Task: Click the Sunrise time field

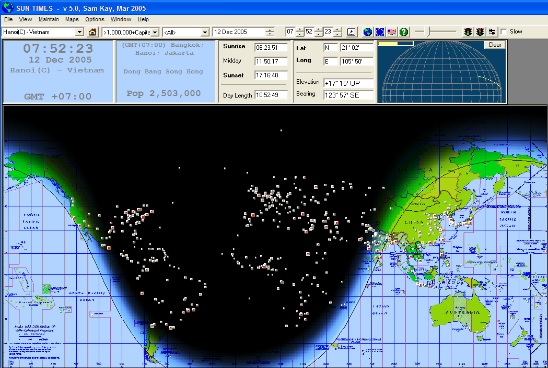Action: pos(271,48)
